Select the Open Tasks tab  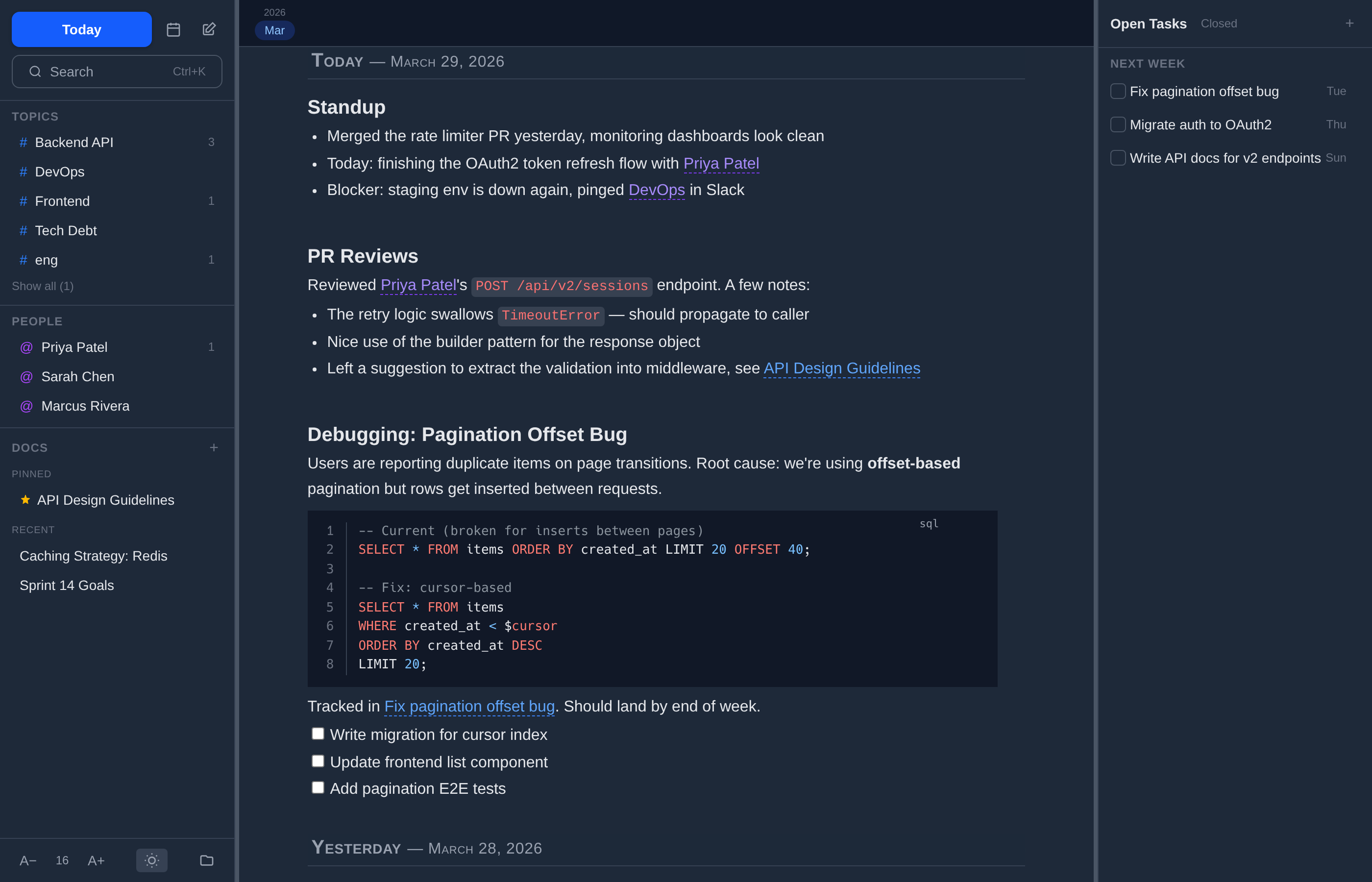tap(1148, 24)
